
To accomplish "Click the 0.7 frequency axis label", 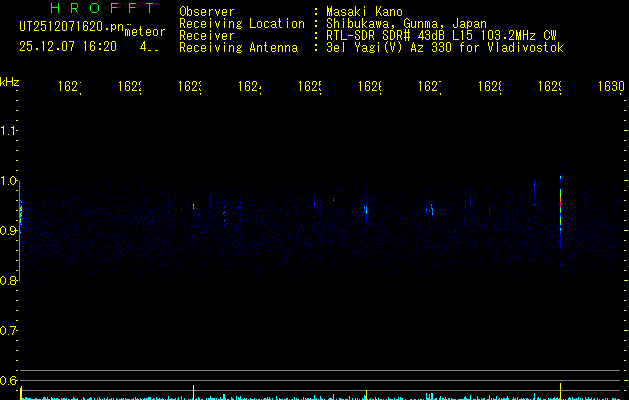I will click(x=8, y=331).
